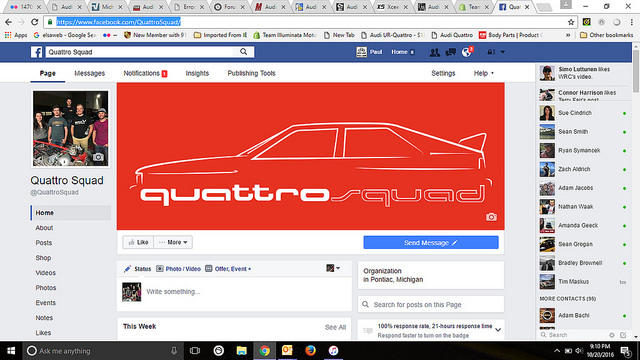Open Publishing Tools tab
The height and width of the screenshot is (360, 640).
coord(251,73)
